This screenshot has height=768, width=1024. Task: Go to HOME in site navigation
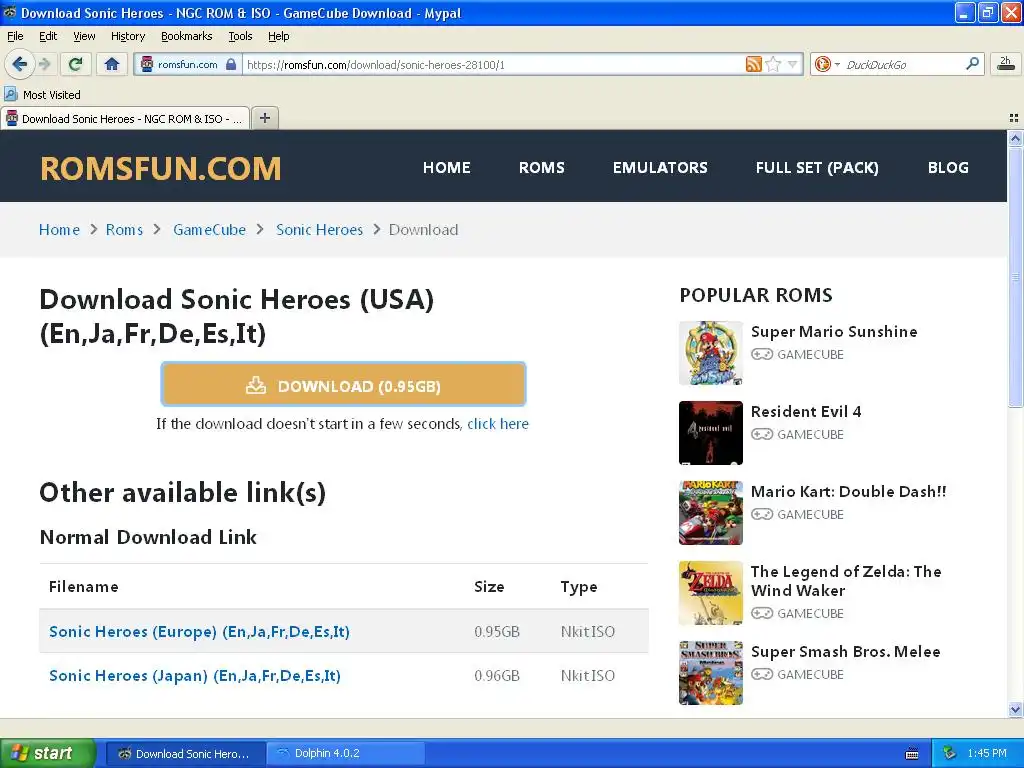click(x=447, y=168)
